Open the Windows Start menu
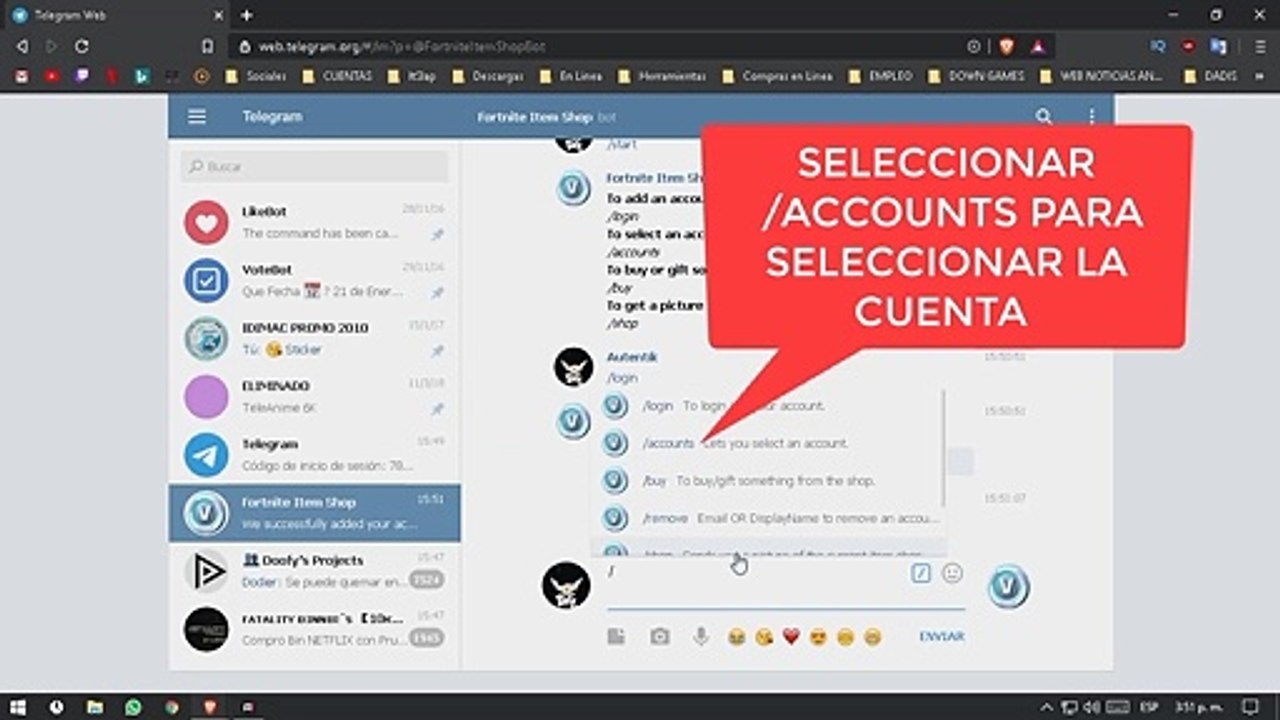1280x720 pixels. (x=18, y=707)
